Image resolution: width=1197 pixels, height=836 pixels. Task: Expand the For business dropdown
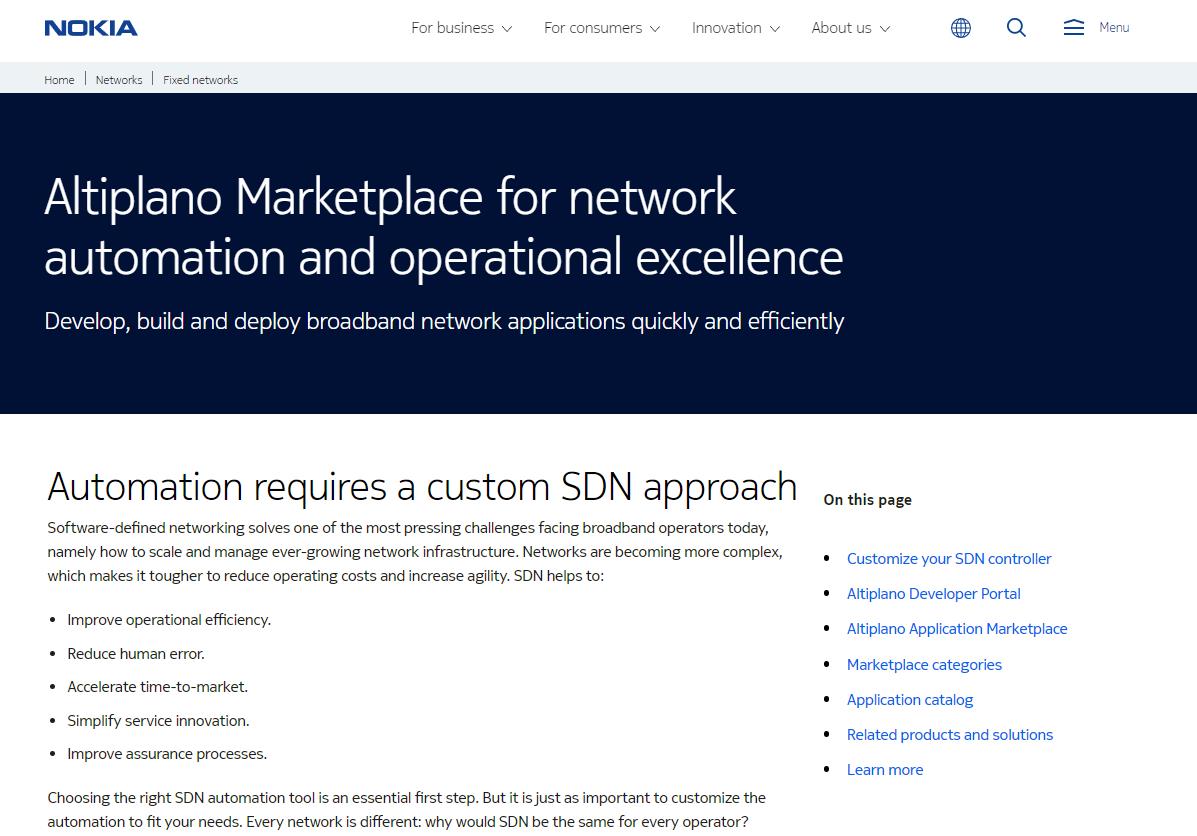pos(461,28)
